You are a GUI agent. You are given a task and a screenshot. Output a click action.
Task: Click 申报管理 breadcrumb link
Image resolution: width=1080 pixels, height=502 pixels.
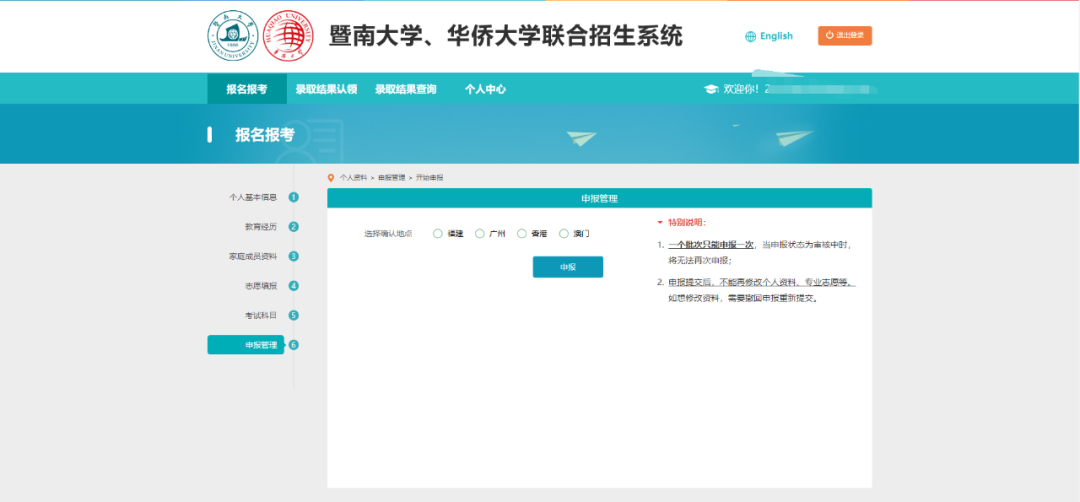391,178
